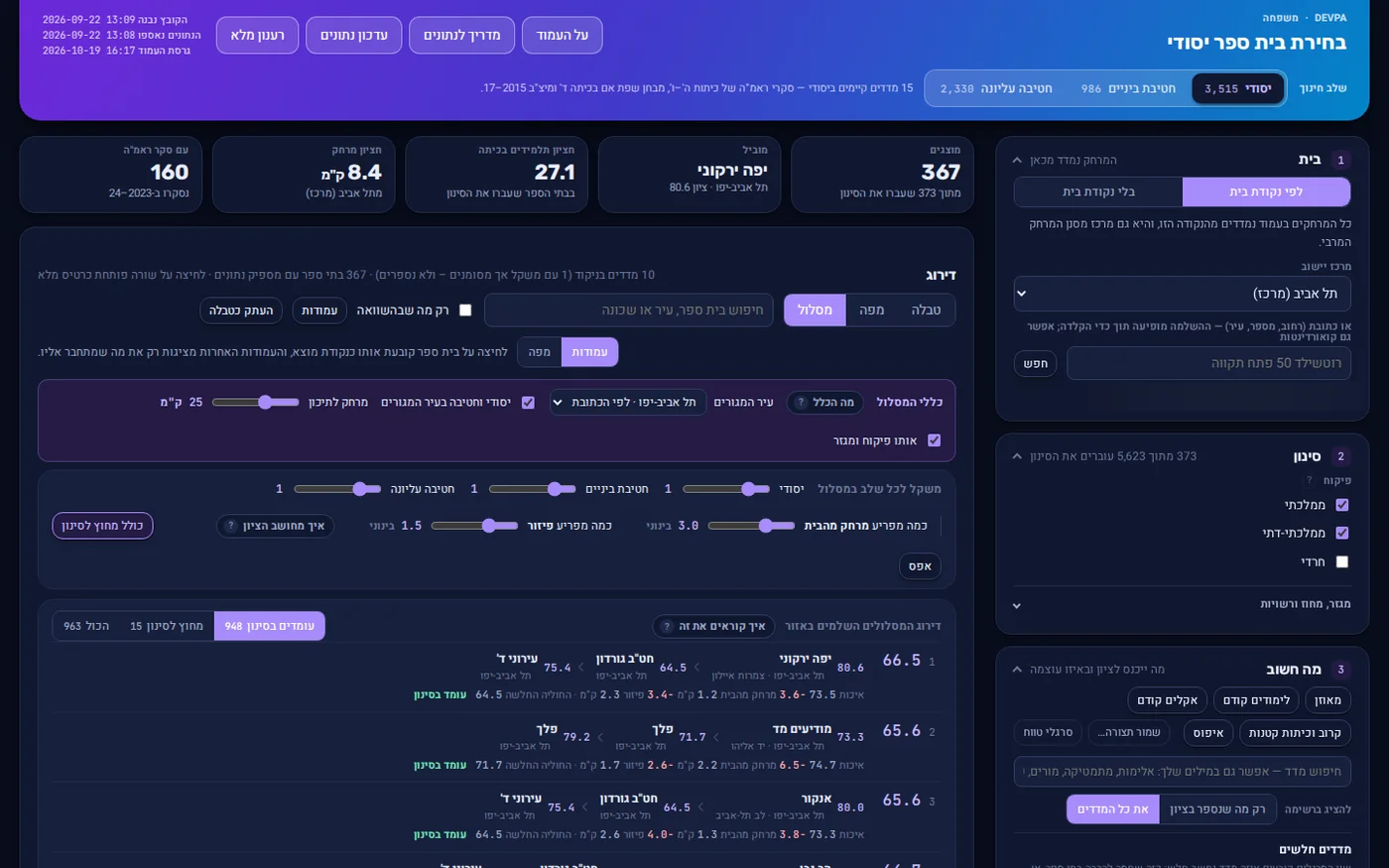This screenshot has height=868, width=1389.
Task: Check the רק מה שבהשוואה checkbox
Action: pos(465,310)
